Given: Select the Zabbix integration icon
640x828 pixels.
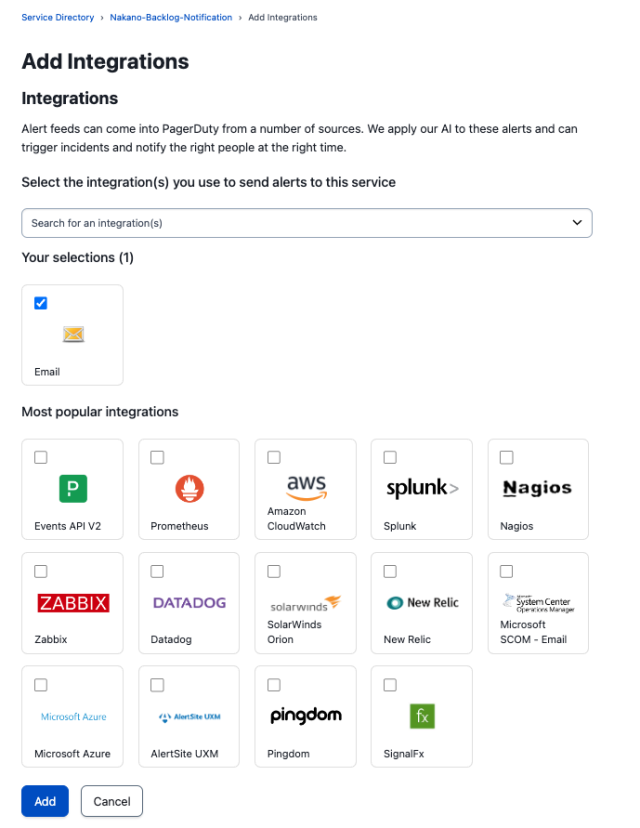Looking at the screenshot, I should click(72, 601).
